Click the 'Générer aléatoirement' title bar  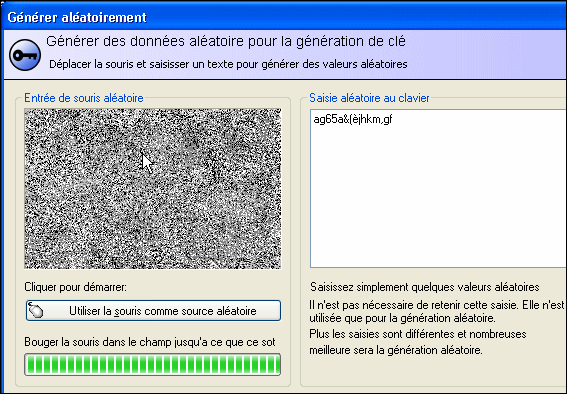tap(284, 17)
